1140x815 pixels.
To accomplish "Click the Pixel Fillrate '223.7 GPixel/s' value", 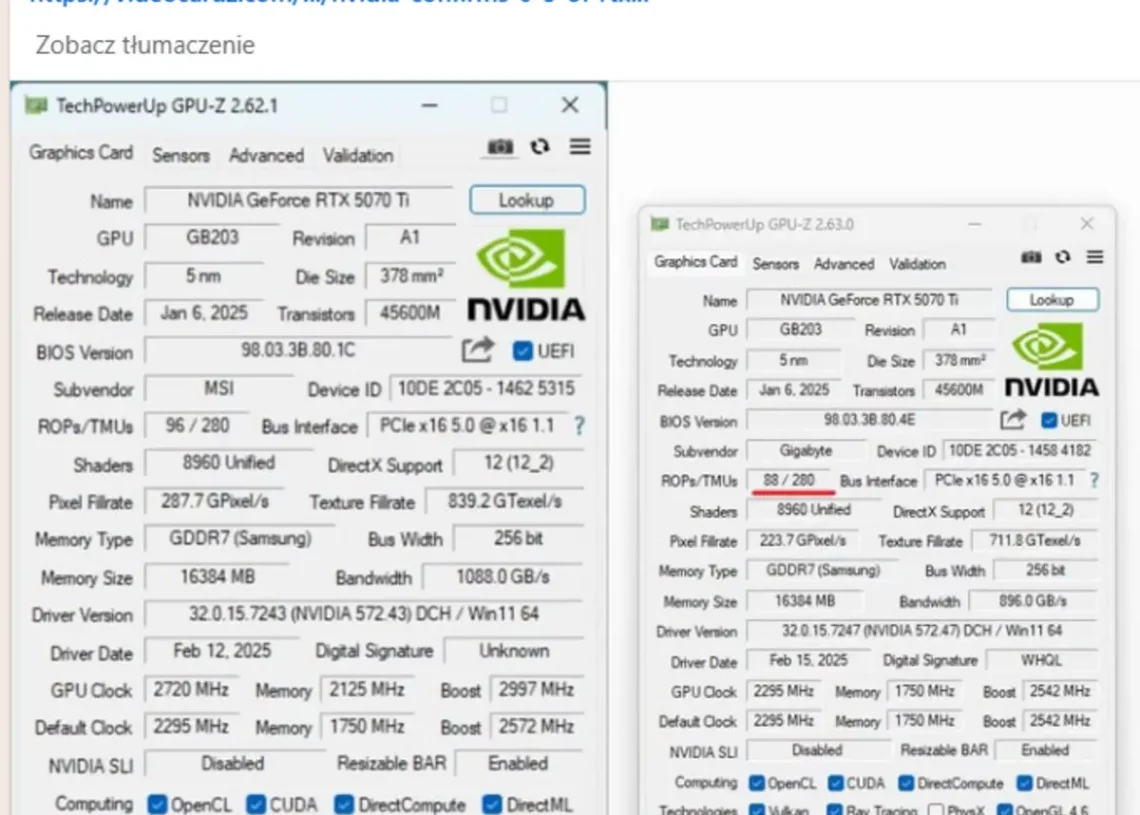I will point(803,540).
